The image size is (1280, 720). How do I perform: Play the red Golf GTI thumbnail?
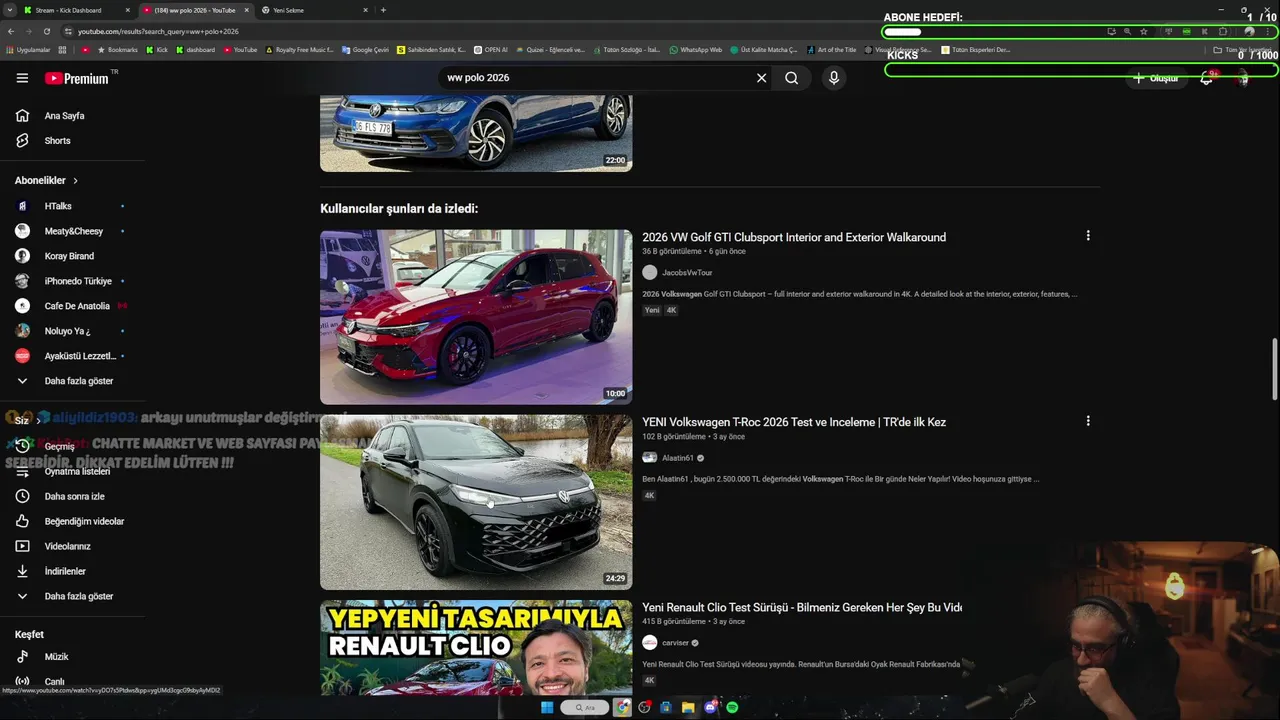tap(476, 317)
